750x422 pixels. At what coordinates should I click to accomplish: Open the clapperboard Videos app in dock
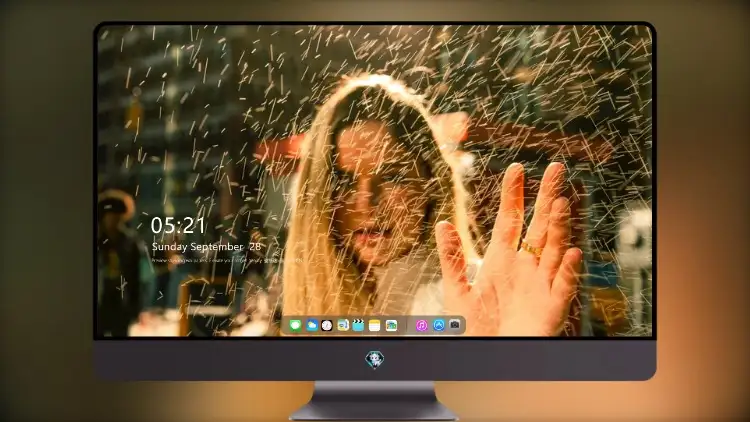click(358, 325)
